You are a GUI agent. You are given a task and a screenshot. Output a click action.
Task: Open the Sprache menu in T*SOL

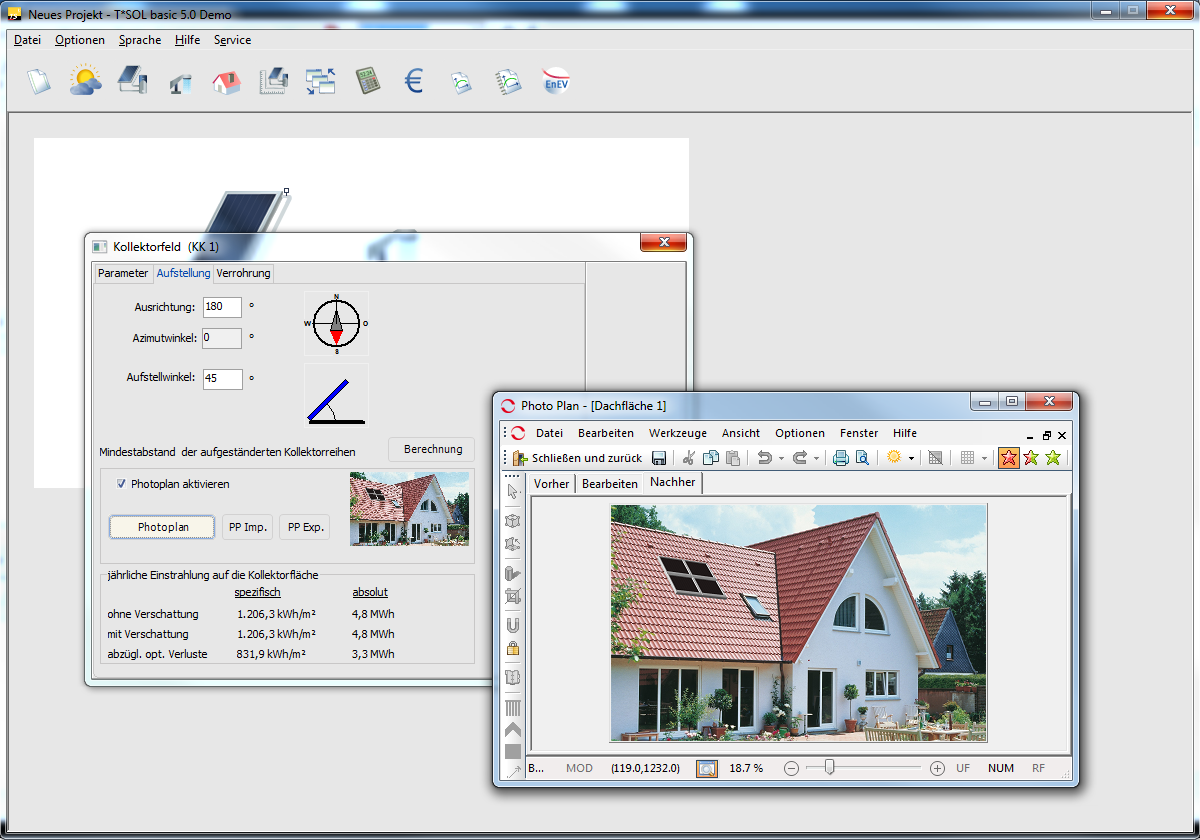(x=140, y=40)
